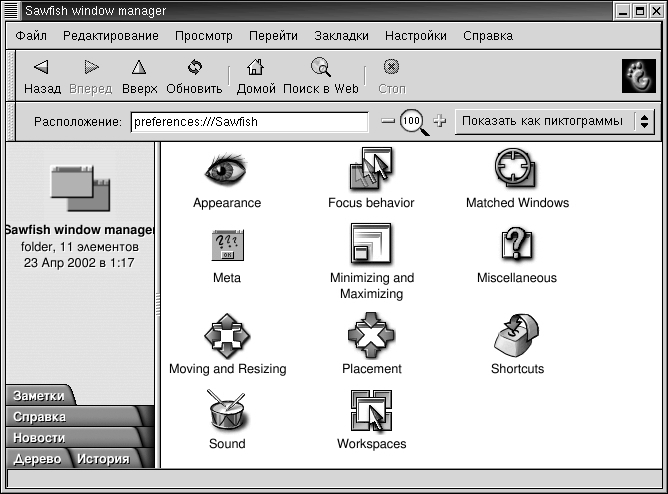Open the Закладки bookmarks menu
Image resolution: width=668 pixels, height=494 pixels.
click(x=341, y=35)
